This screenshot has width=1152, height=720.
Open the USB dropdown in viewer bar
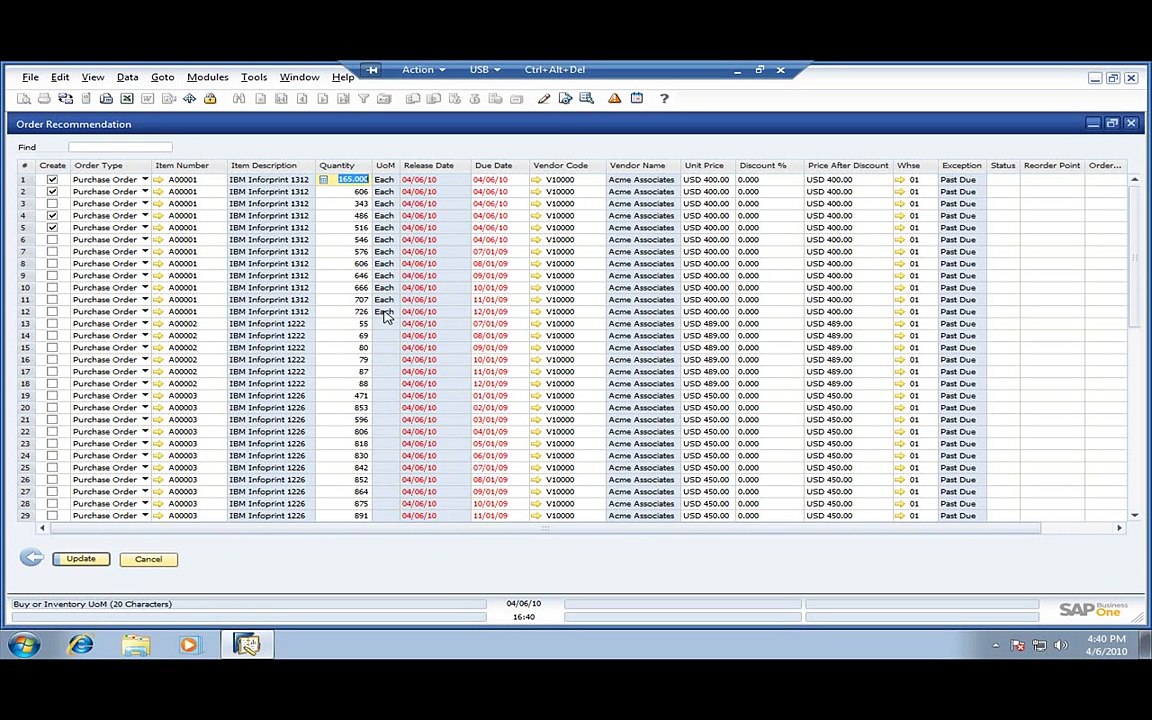click(485, 70)
